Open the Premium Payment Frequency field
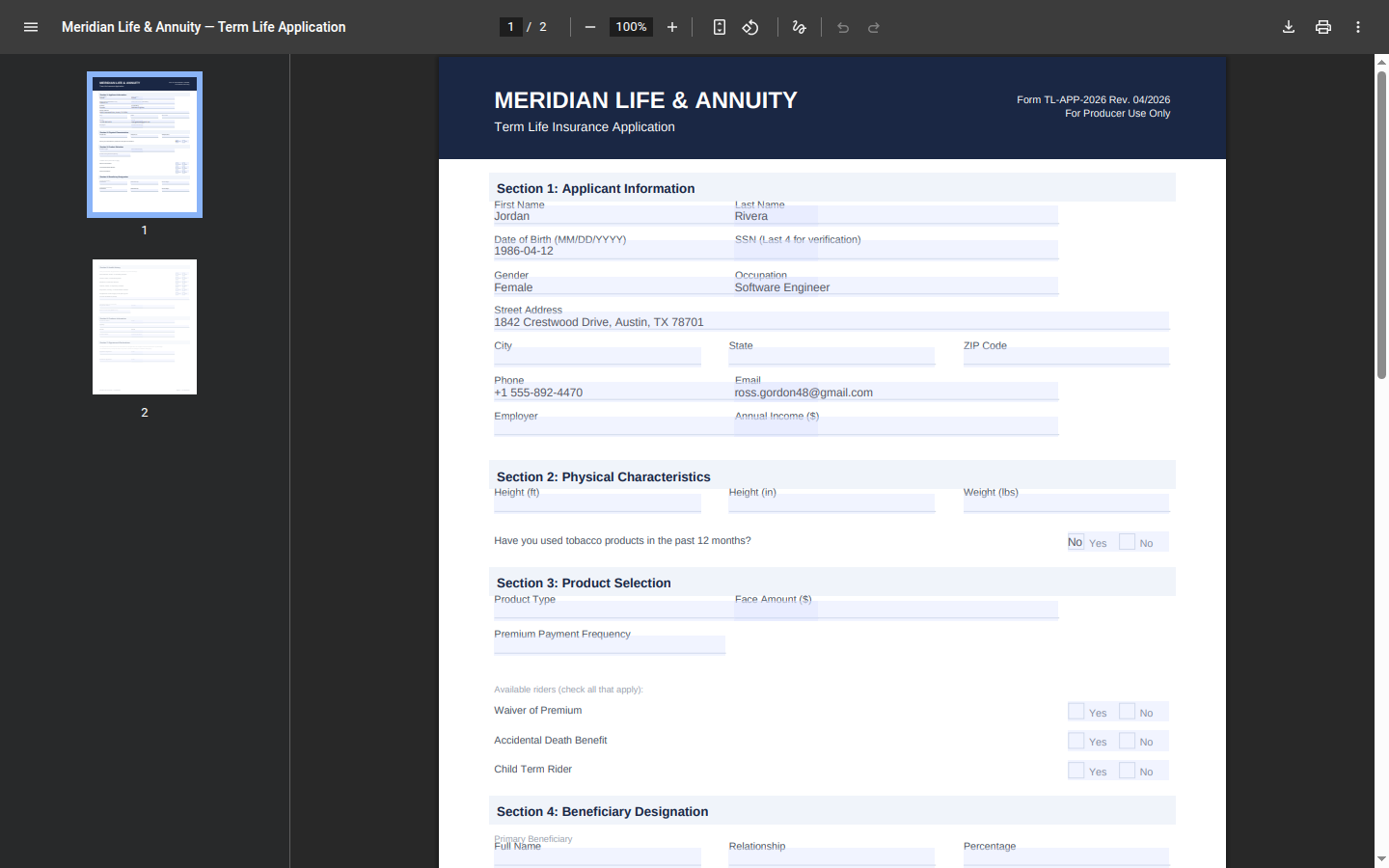 point(610,645)
